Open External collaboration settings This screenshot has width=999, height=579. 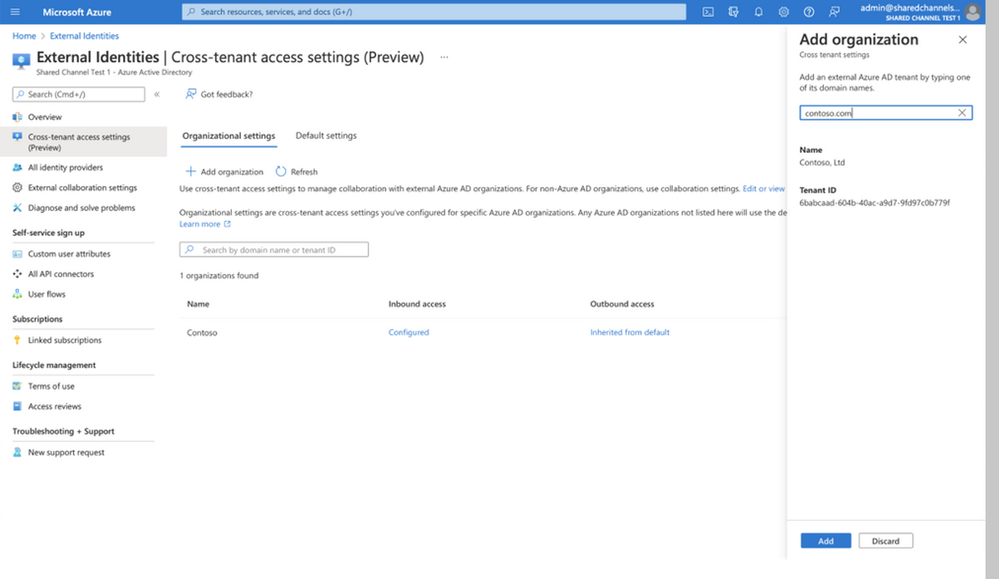pyautogui.click(x=83, y=188)
